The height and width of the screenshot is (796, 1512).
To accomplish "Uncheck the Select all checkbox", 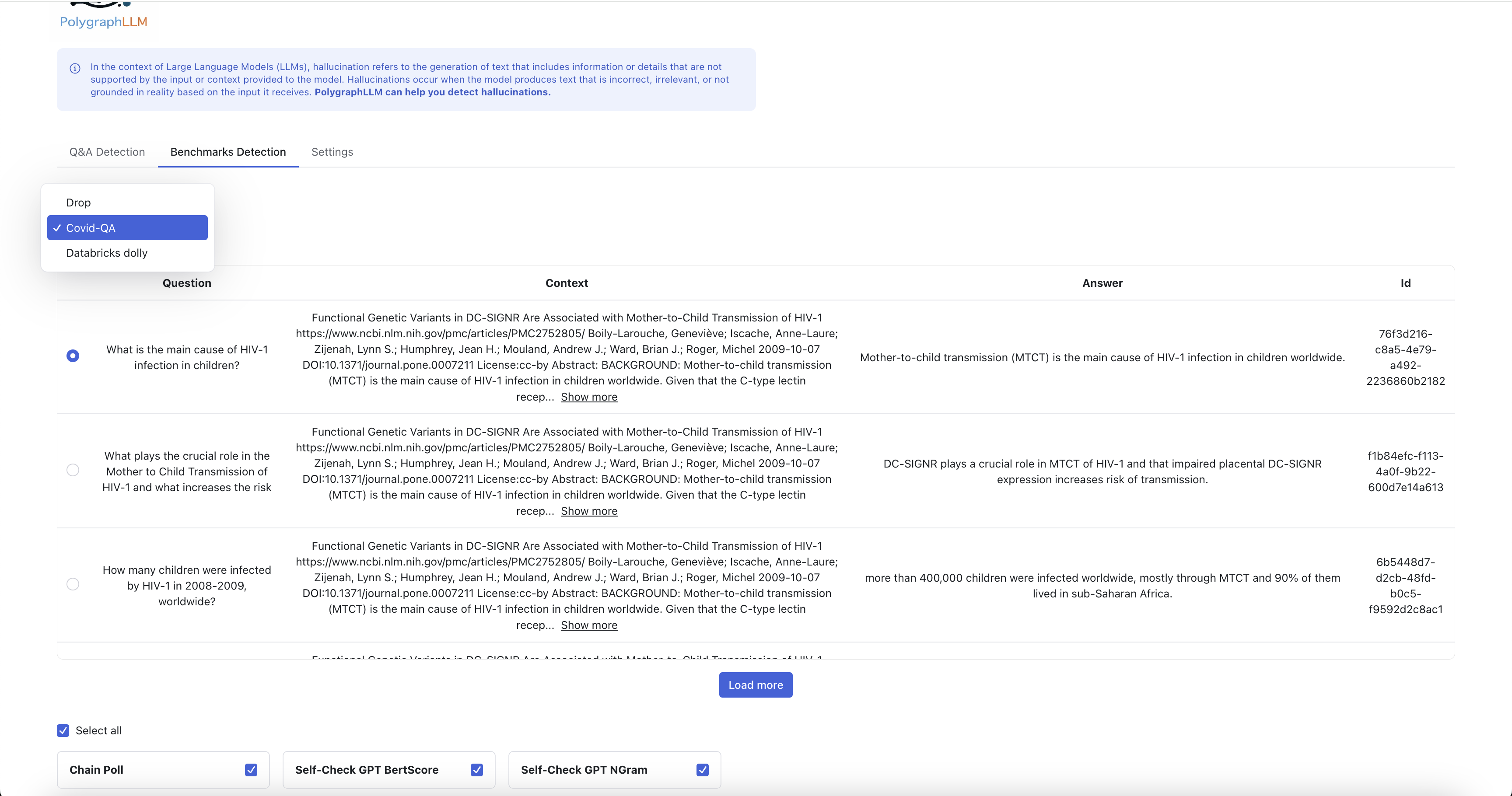I will point(63,730).
